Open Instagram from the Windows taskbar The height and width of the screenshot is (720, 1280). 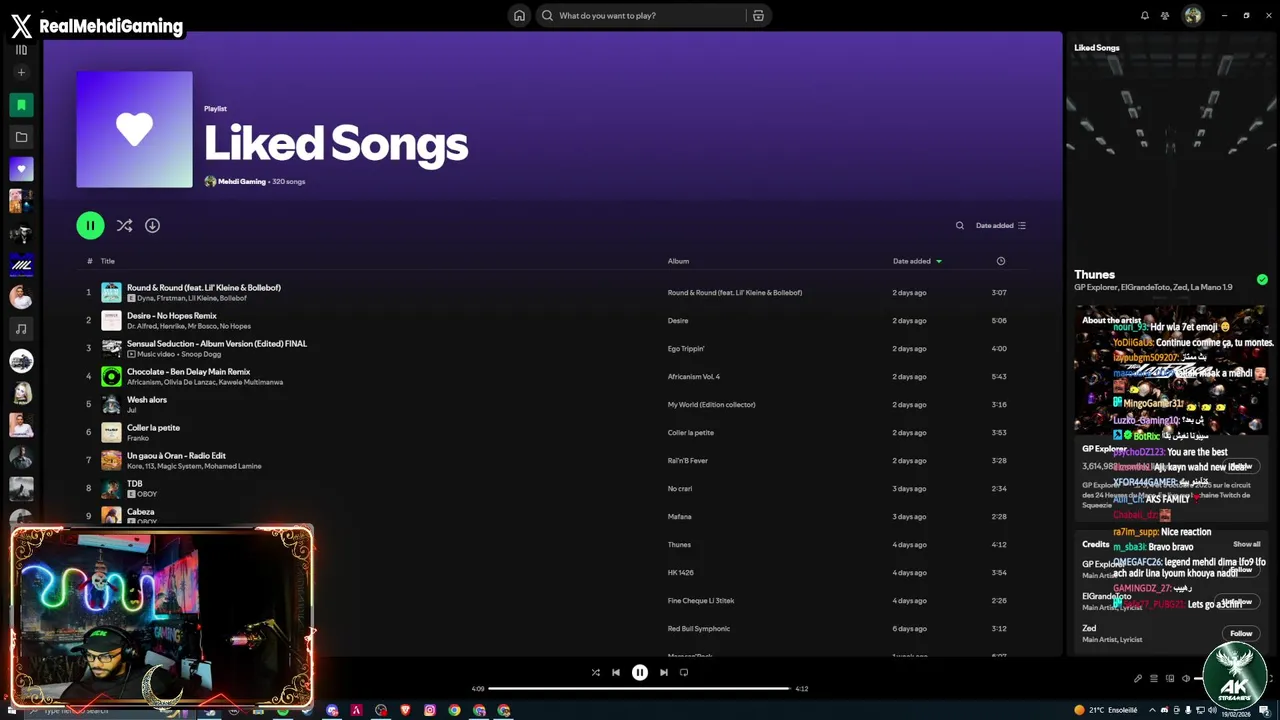[x=430, y=710]
